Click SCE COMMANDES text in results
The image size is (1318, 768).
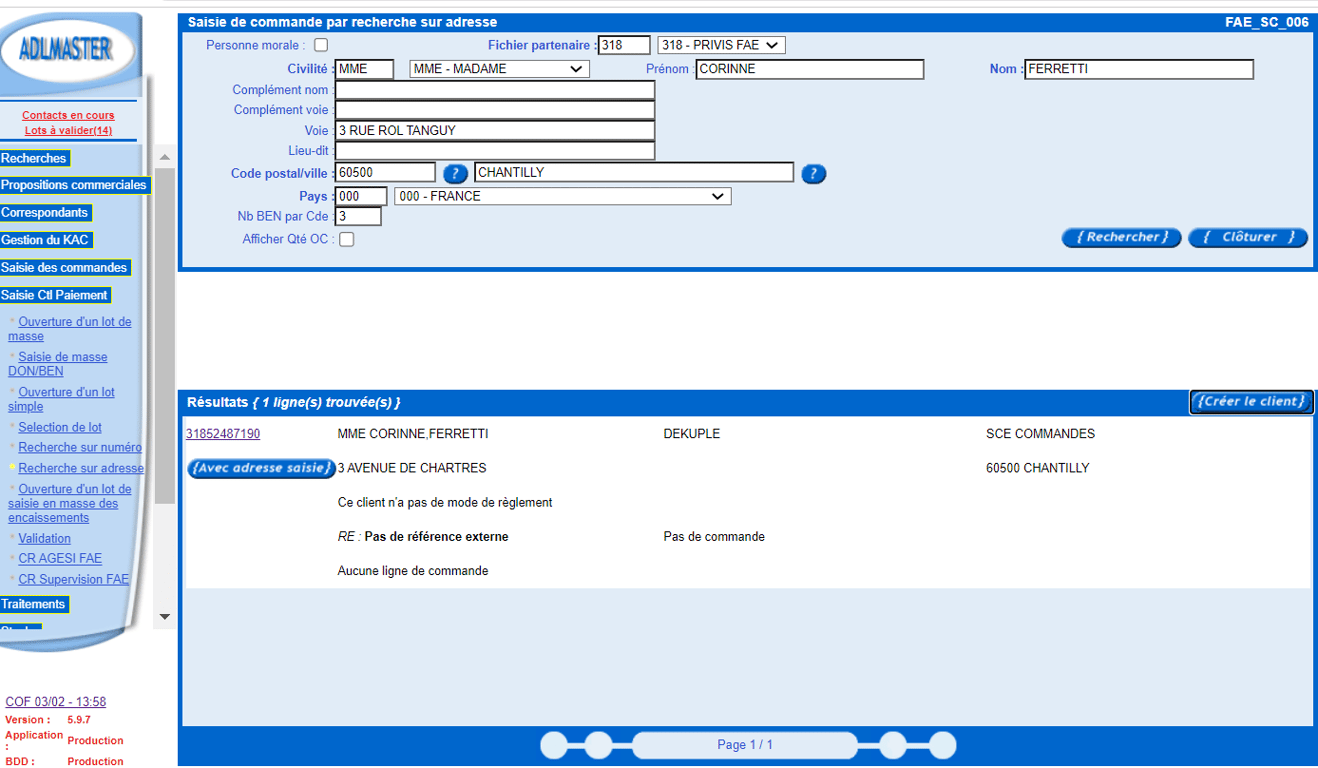click(1040, 434)
